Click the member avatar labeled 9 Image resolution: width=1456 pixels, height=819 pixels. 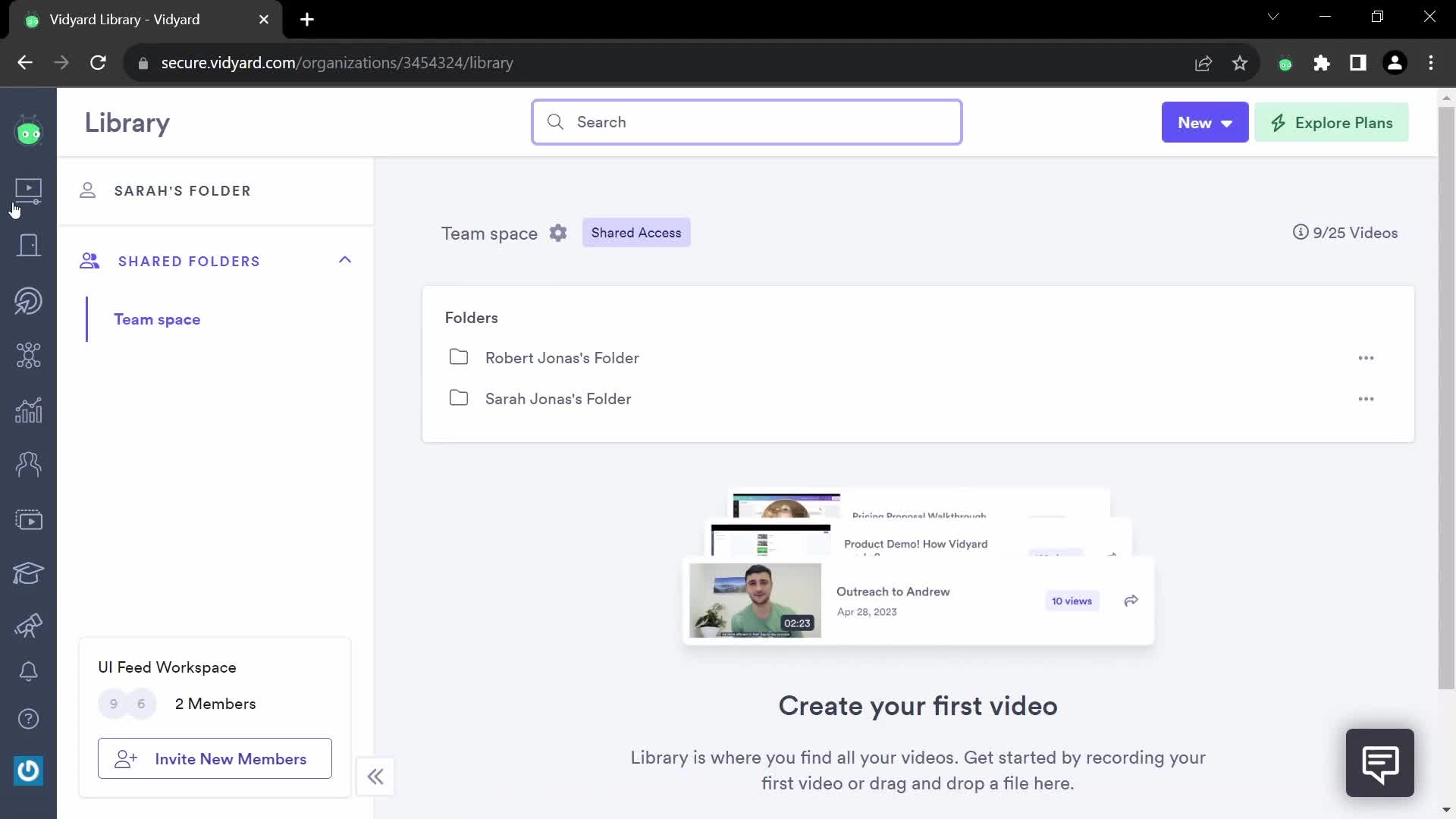click(x=114, y=704)
